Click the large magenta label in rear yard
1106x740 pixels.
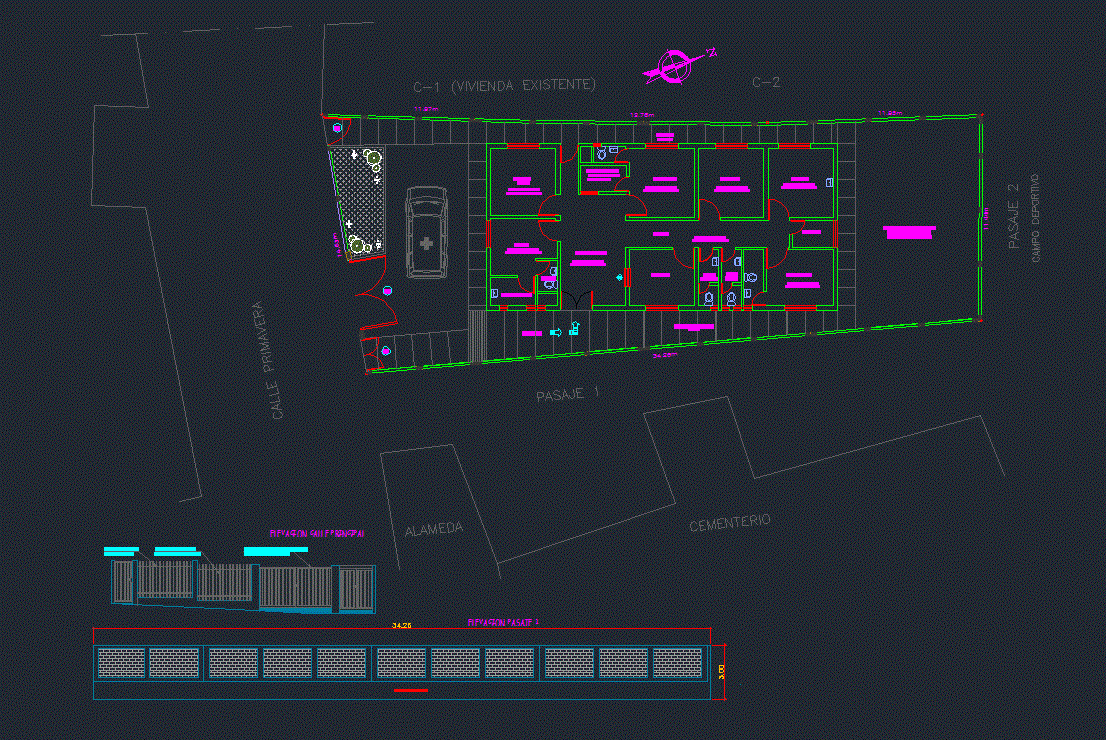(910, 232)
